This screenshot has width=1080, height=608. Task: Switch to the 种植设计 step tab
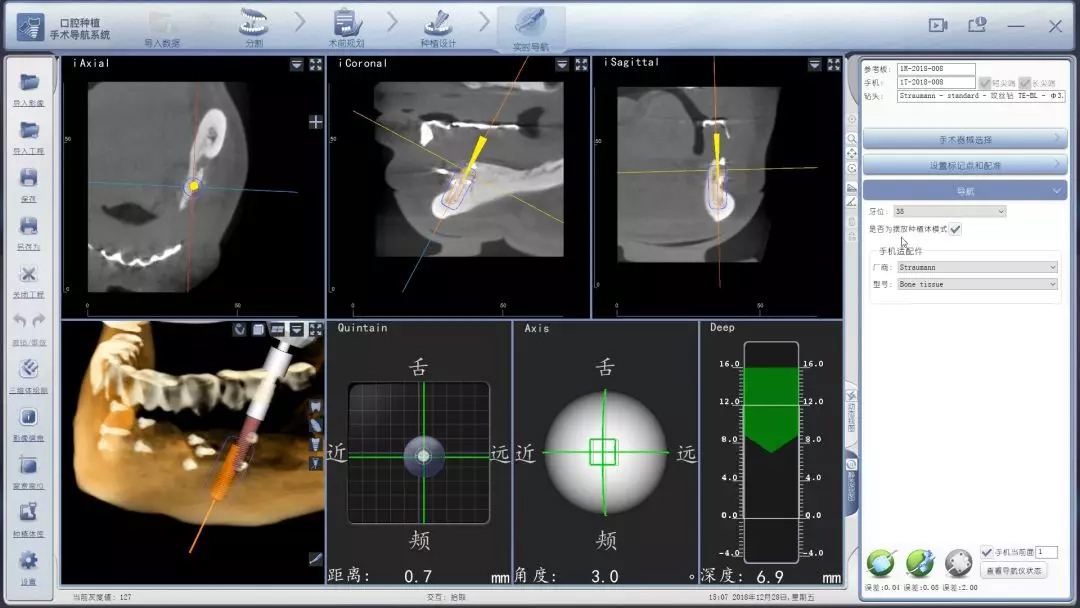(x=438, y=27)
